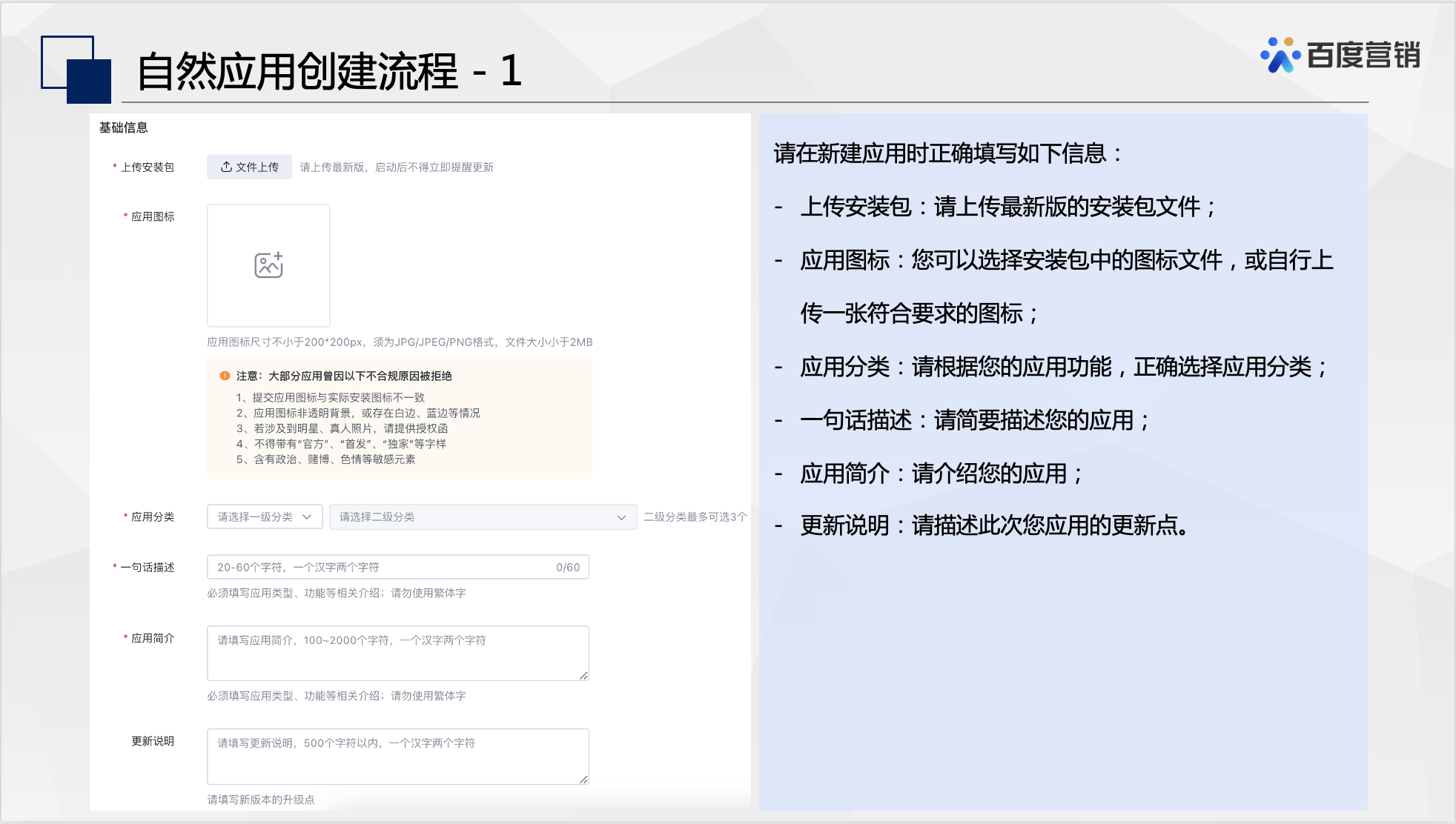Click the 应用分类 field label
The height and width of the screenshot is (824, 1456).
point(153,516)
